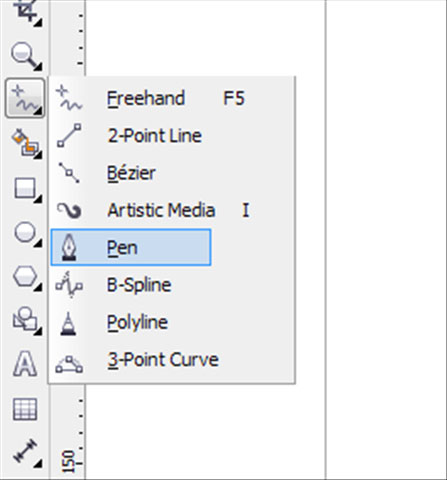Select the Smart Fill tool icon
The image size is (447, 480).
(26, 143)
